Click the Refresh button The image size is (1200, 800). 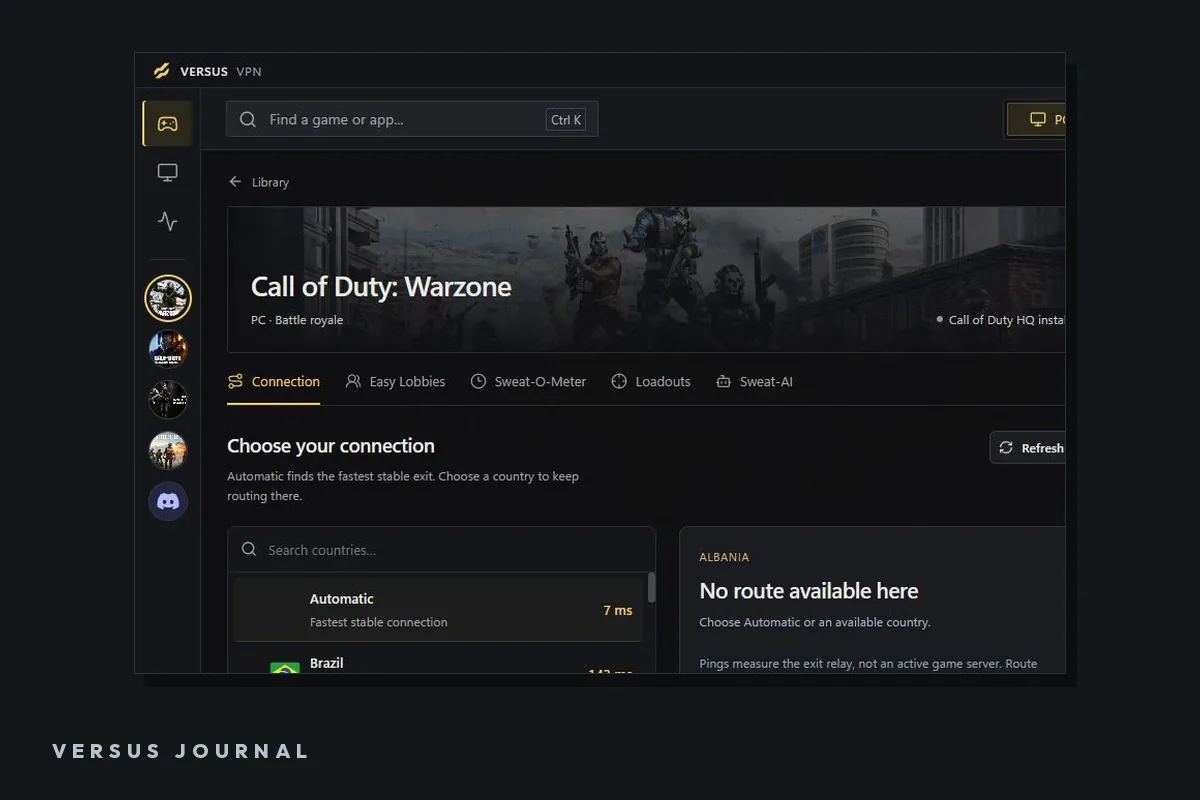click(1028, 448)
